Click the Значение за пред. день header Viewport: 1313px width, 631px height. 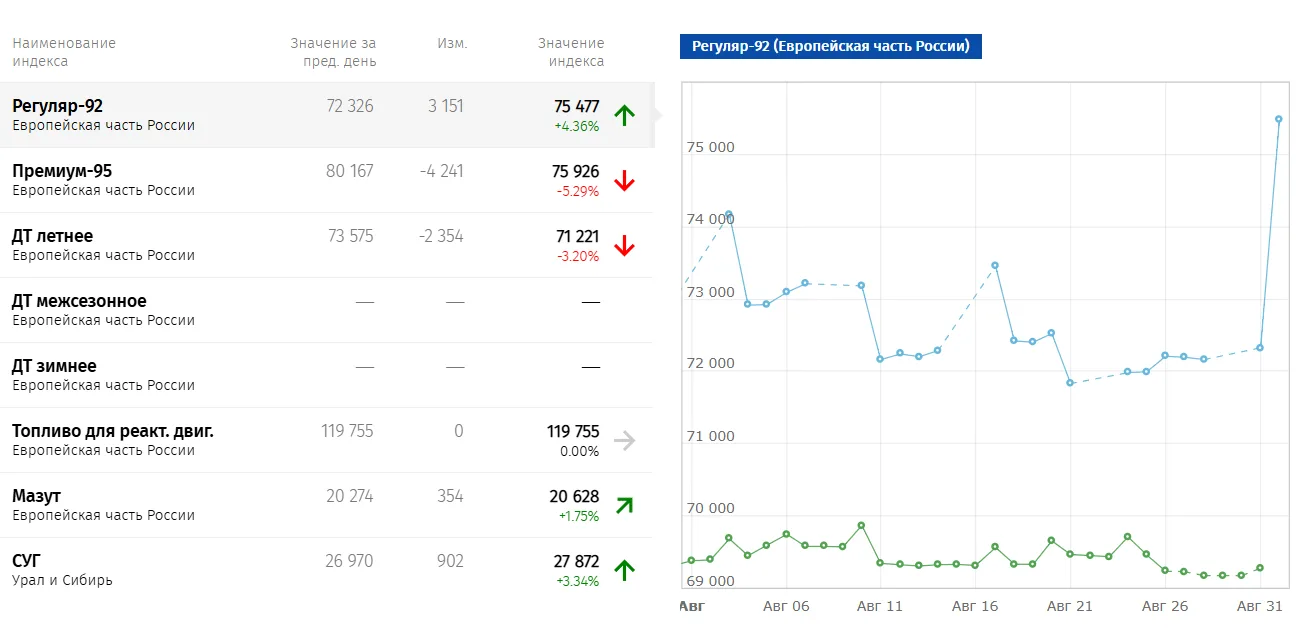pos(333,52)
